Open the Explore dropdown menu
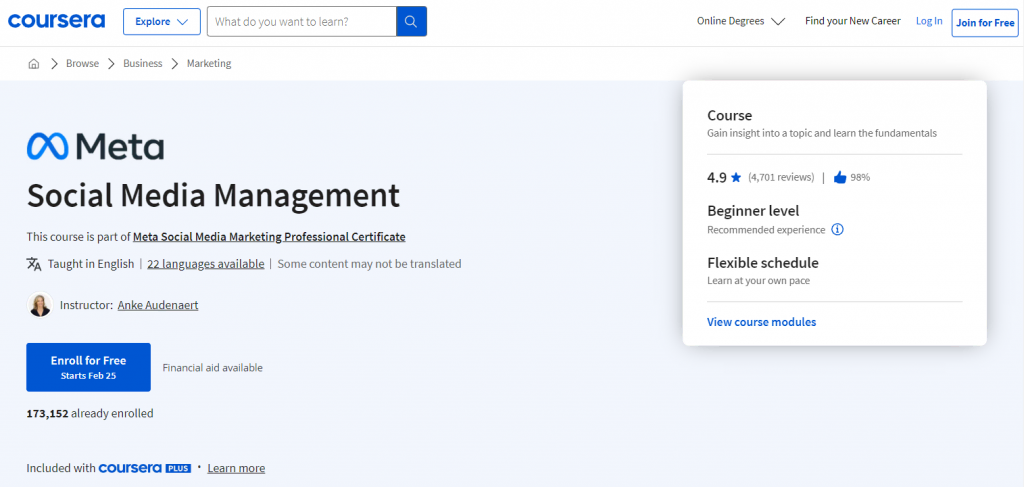1024x487 pixels. point(161,21)
